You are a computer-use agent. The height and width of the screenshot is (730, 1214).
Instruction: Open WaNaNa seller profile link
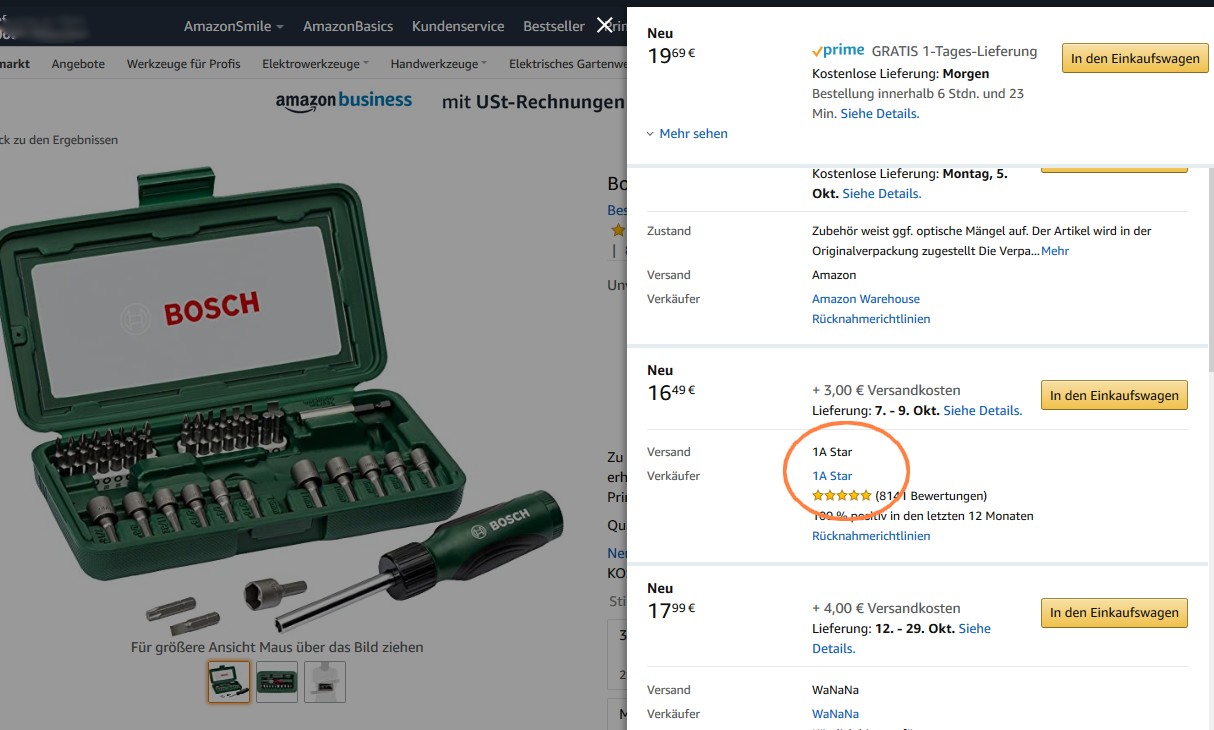click(835, 714)
